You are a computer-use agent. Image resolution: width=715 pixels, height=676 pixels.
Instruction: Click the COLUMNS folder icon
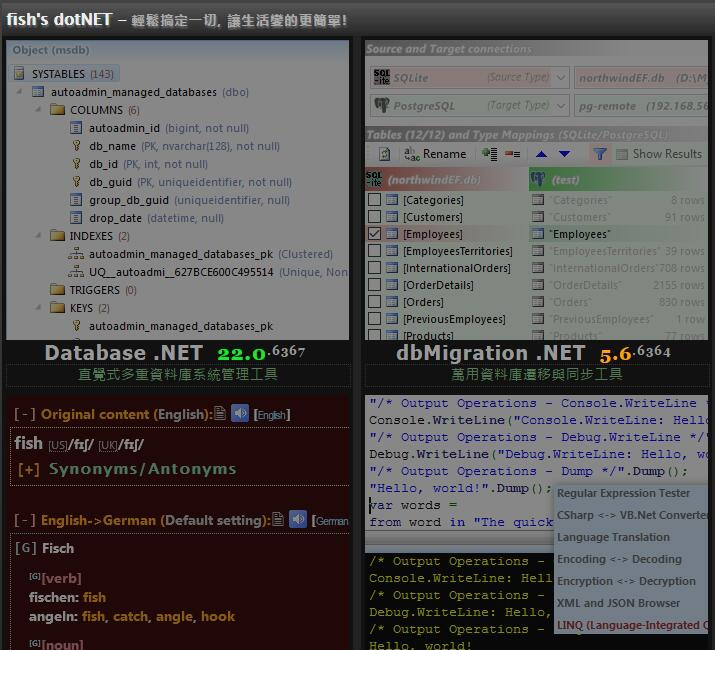(x=57, y=110)
